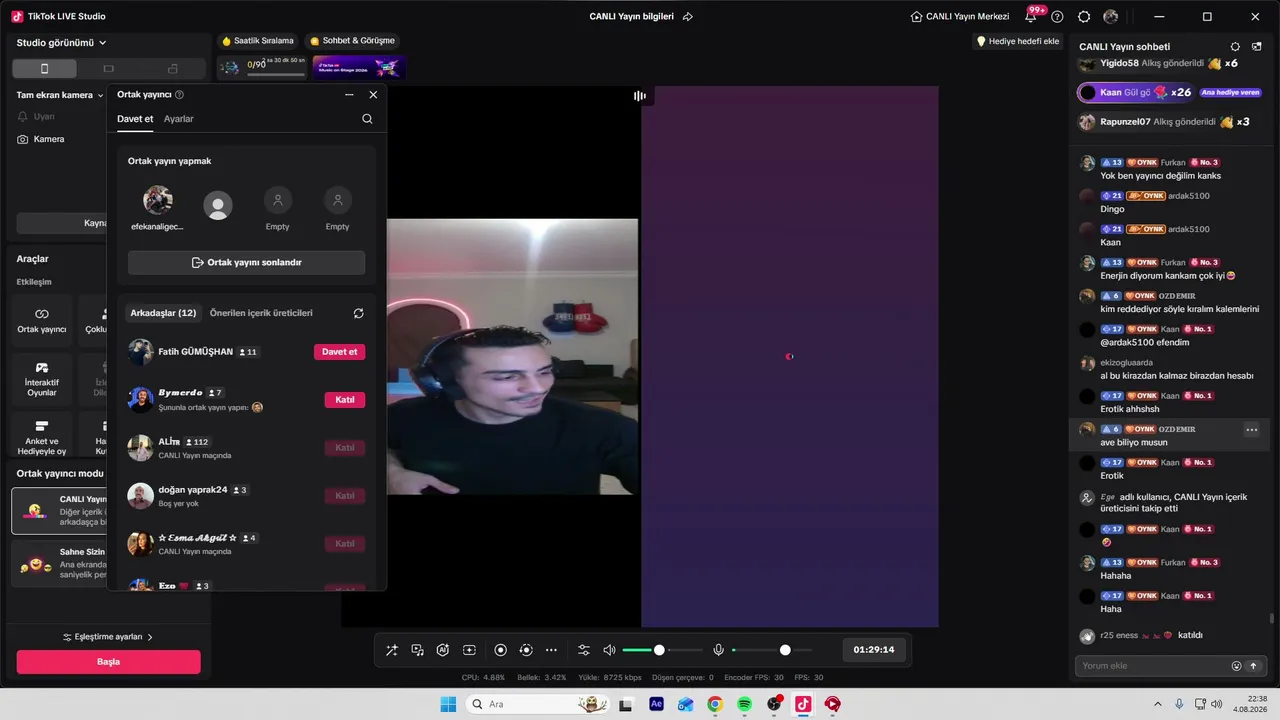The image size is (1280, 720).
Task: Open the AI tools hexagon icon
Action: click(x=443, y=650)
